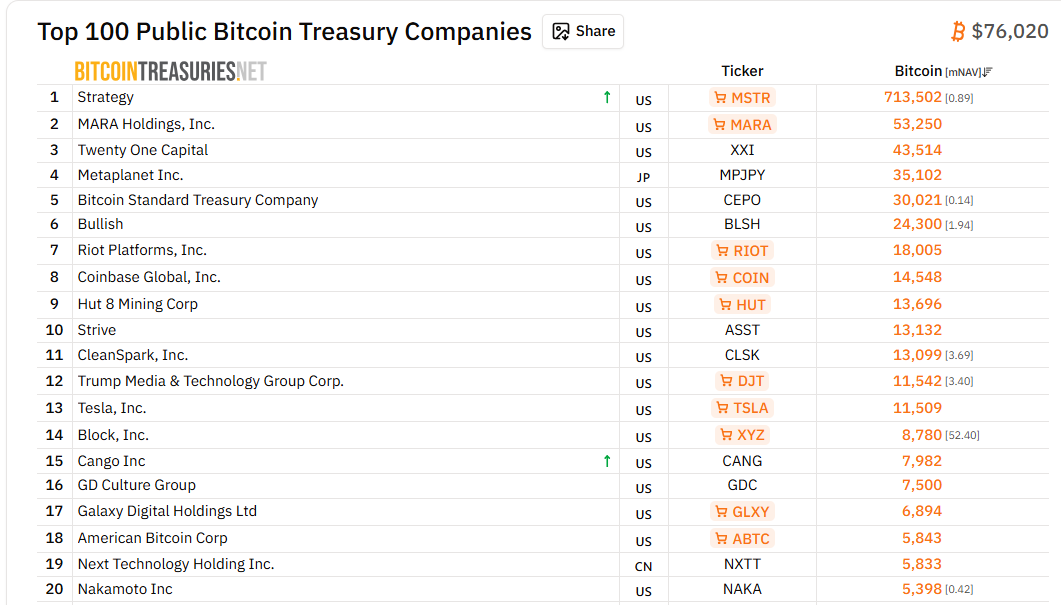Viewport: 1061px width, 605px height.
Task: Click the Ticker column header
Action: point(742,71)
